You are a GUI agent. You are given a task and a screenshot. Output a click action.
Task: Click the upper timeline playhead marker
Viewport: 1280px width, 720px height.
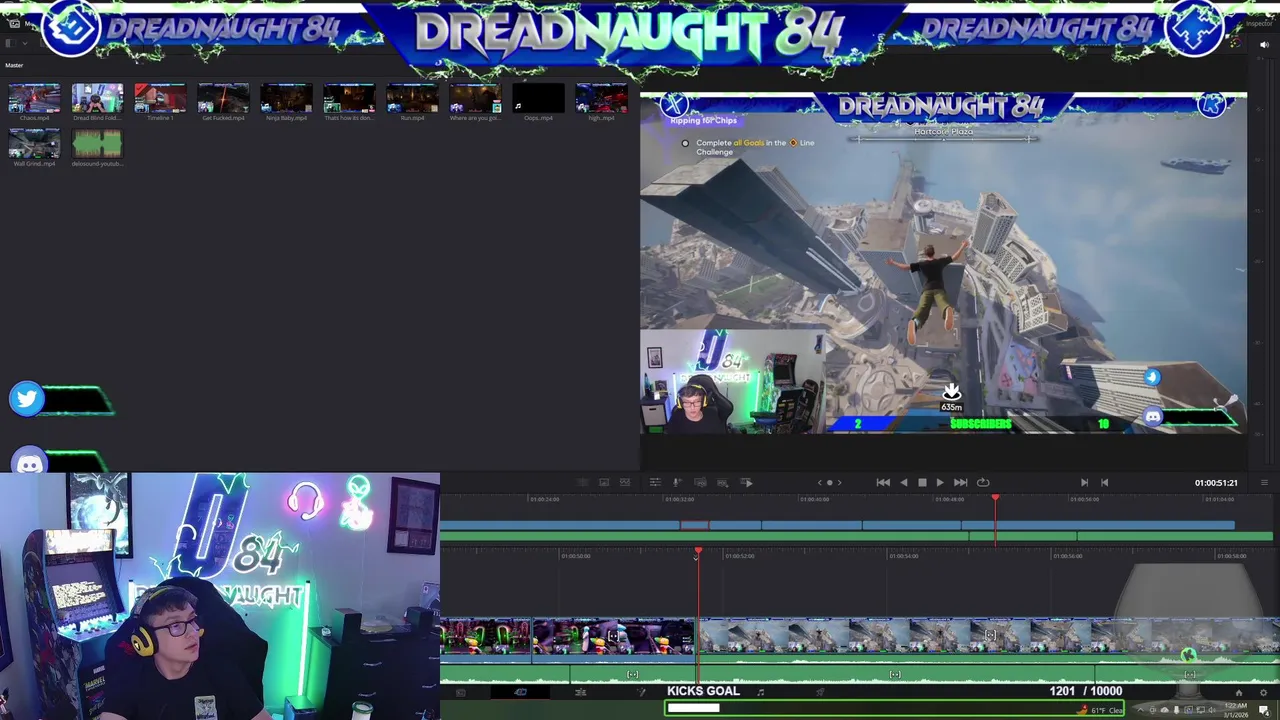(x=995, y=497)
